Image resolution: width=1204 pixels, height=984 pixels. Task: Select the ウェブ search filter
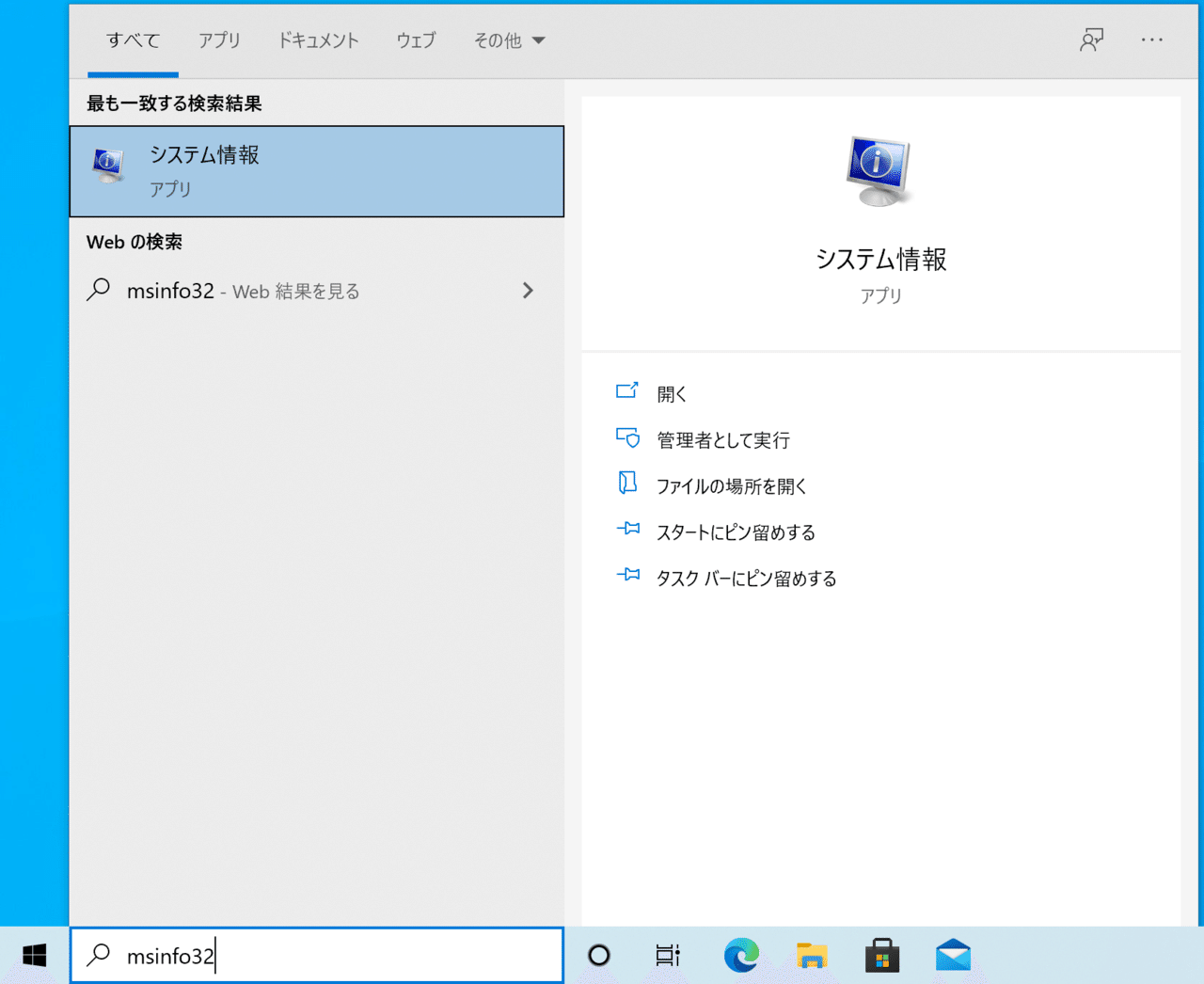tap(416, 40)
